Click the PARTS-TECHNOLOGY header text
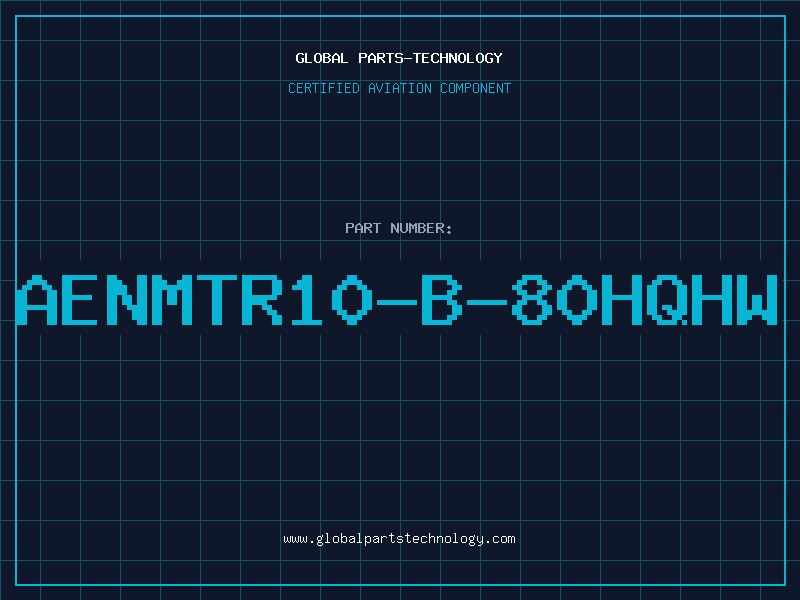 pyautogui.click(x=430, y=58)
